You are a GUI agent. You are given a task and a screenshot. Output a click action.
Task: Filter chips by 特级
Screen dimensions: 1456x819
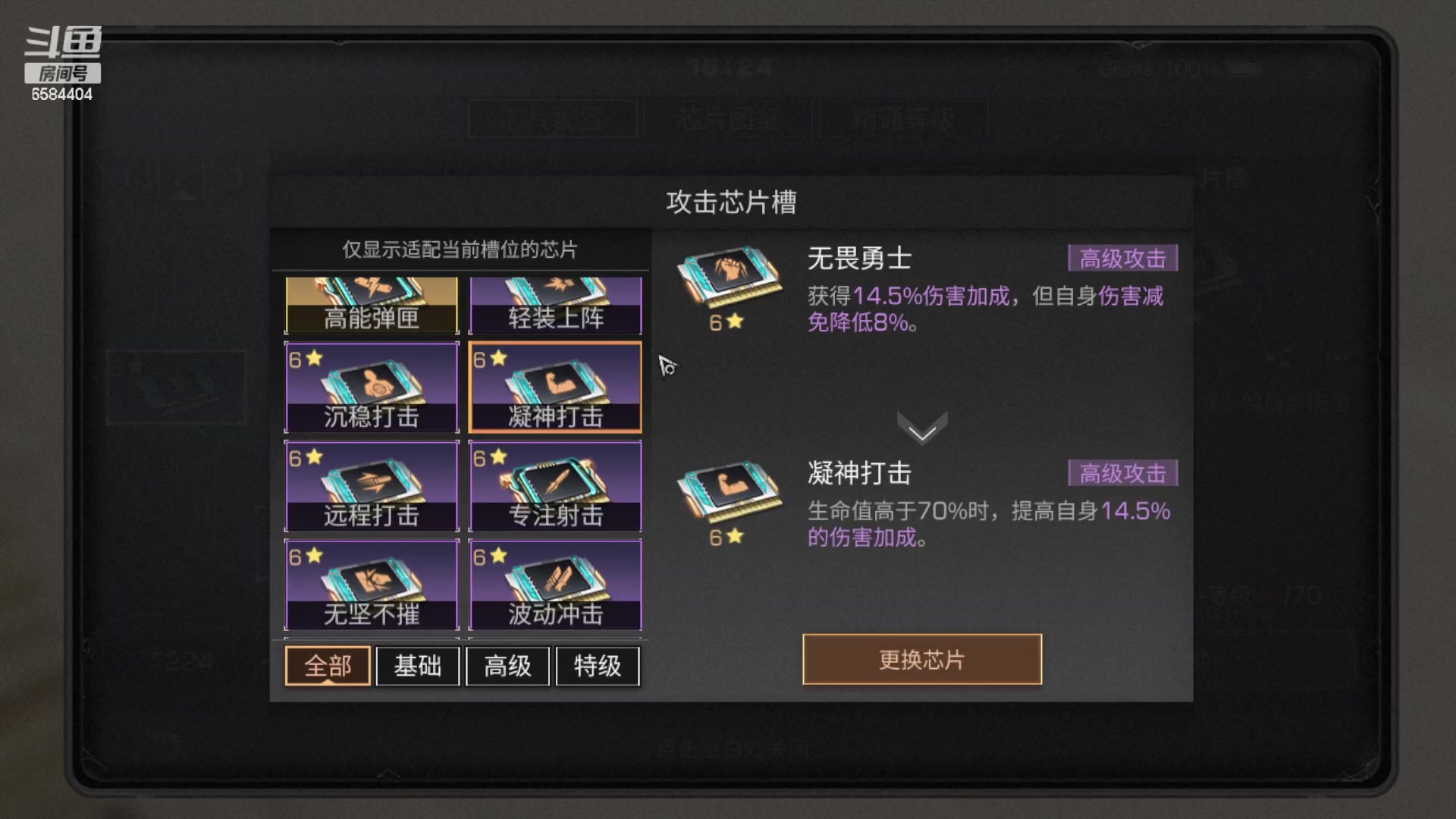[x=598, y=666]
